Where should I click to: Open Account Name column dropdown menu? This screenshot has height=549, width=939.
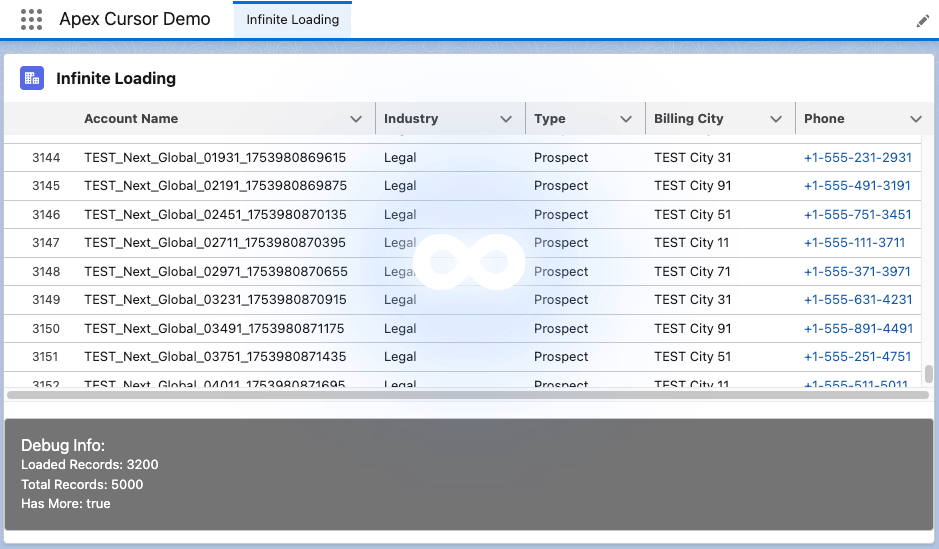point(356,119)
